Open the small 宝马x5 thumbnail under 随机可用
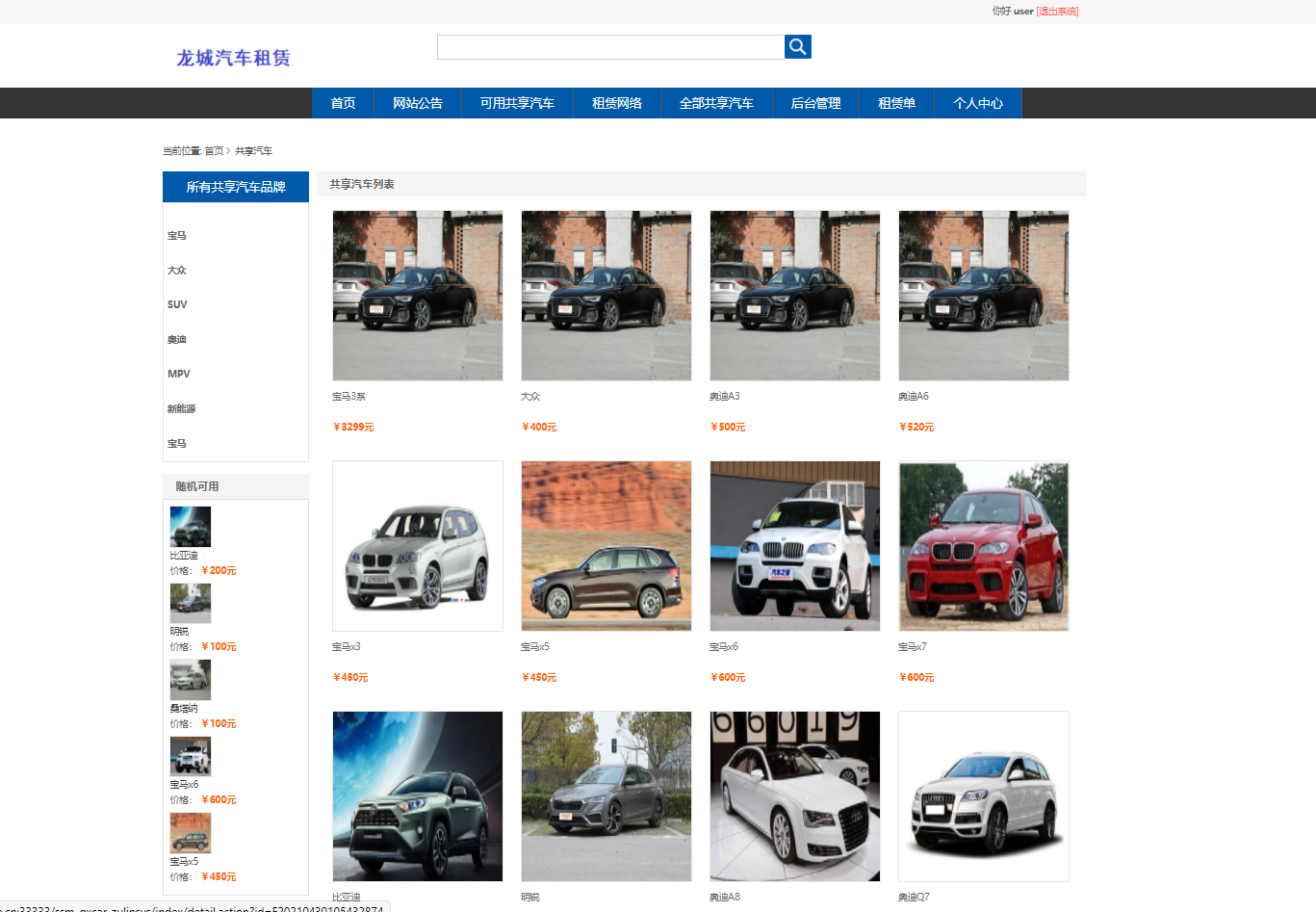Image resolution: width=1316 pixels, height=912 pixels. point(191,833)
